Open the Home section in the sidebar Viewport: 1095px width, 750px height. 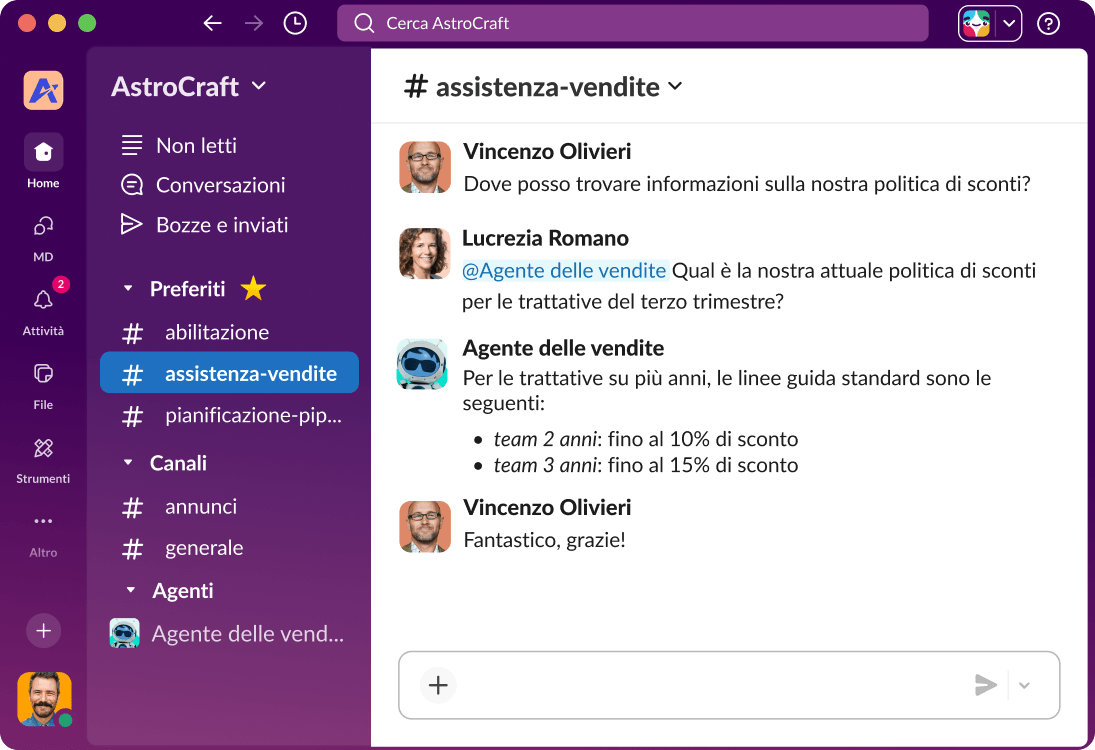tap(42, 152)
